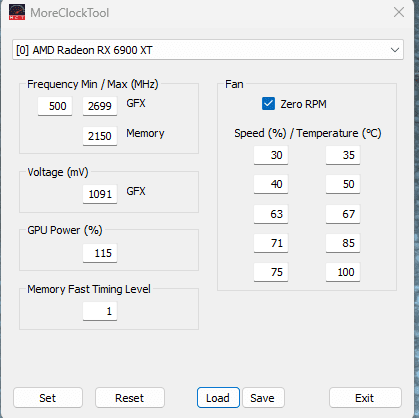Expand the AMD Radeon RX 6900 XT dropdown

208,50
